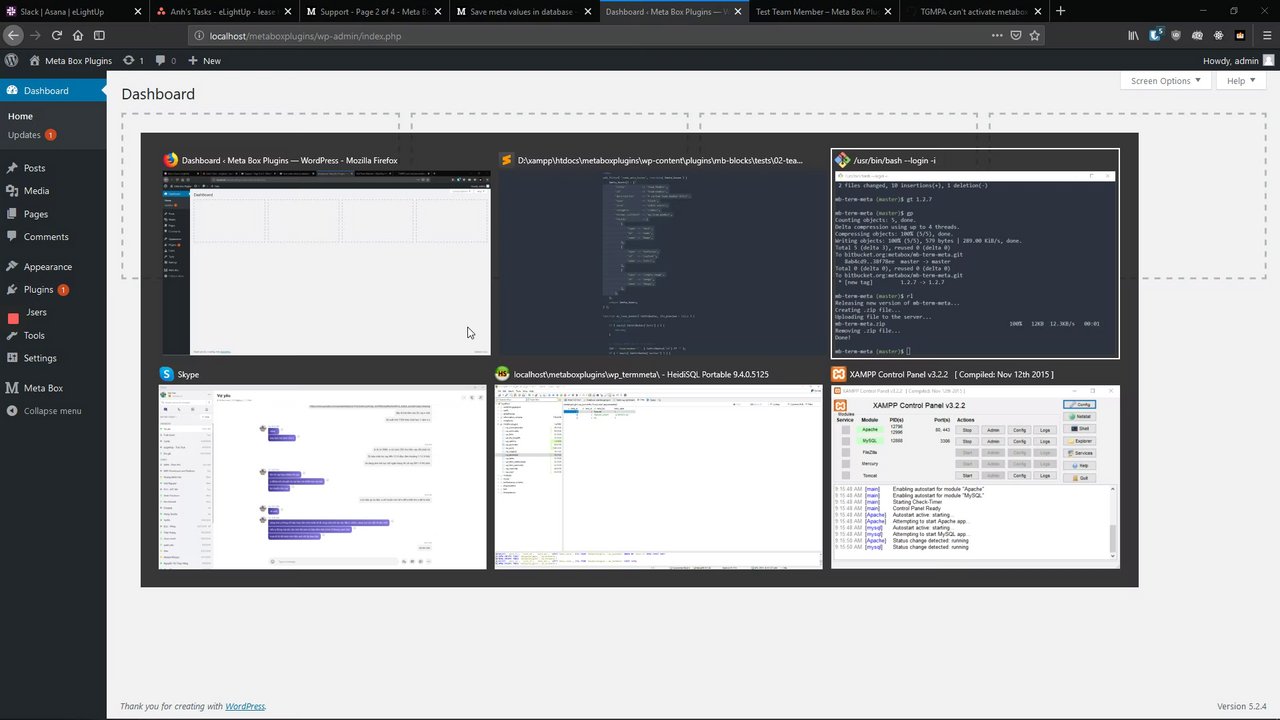
Task: Bookmark this page with the star icon
Action: point(1035,35)
